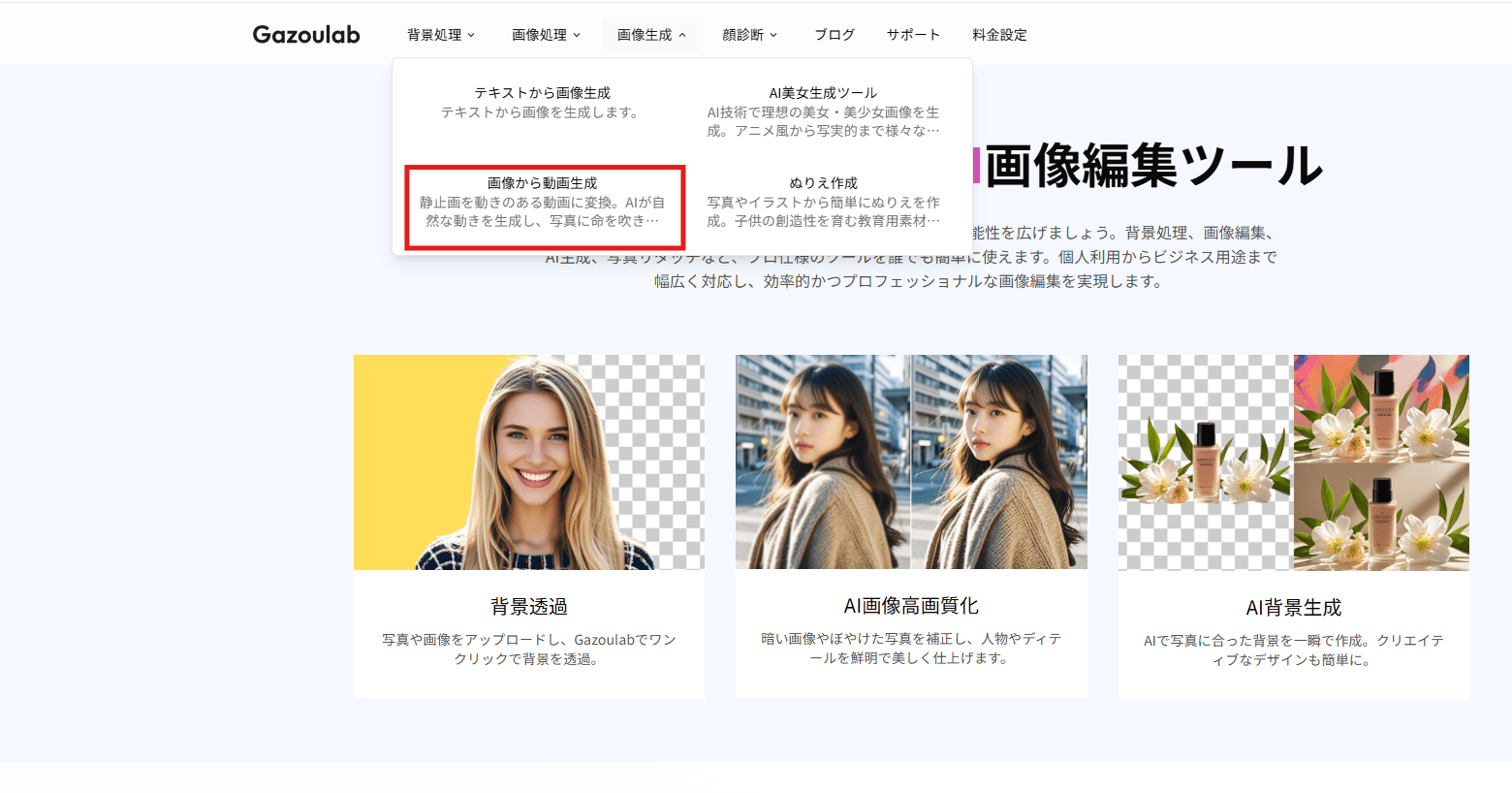The image size is (1512, 793).
Task: Click the 背景透過 card description text
Action: pos(528,648)
